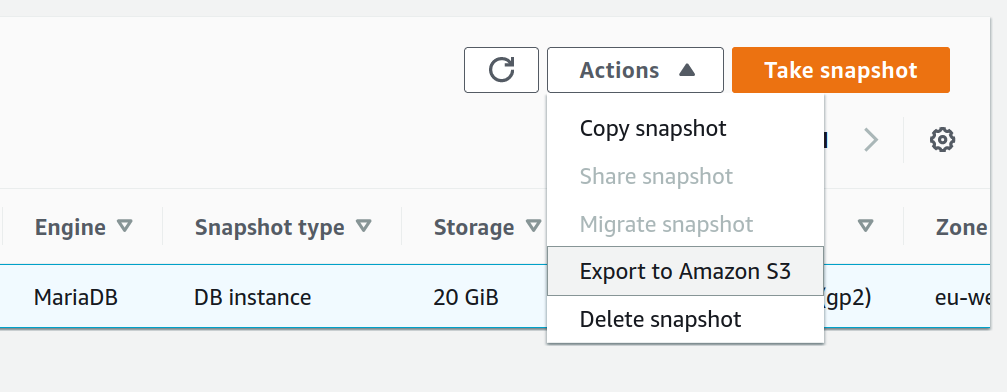The height and width of the screenshot is (392, 1007).
Task: Open table preferences gear icon
Action: click(x=942, y=139)
